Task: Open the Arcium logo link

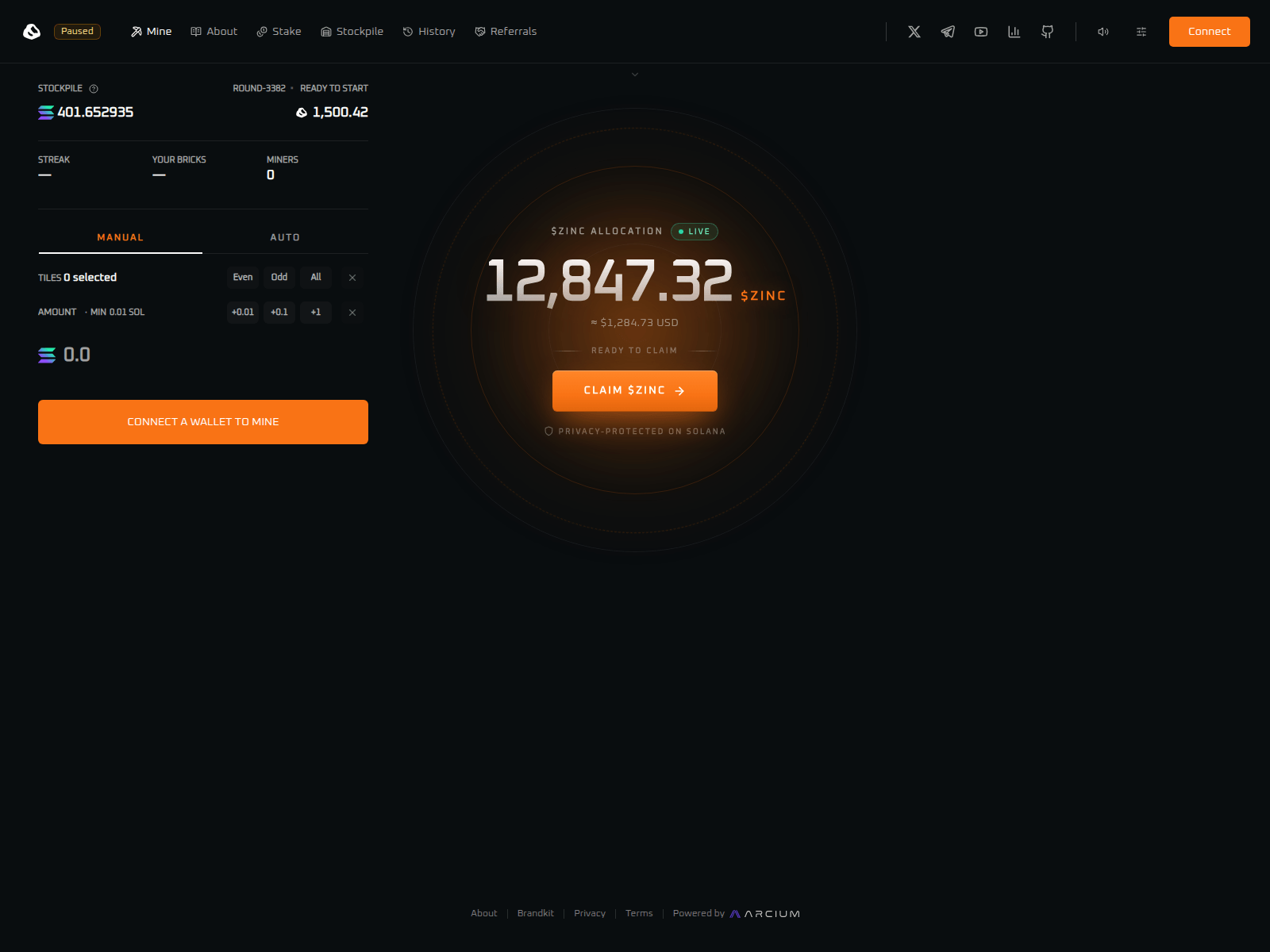Action: pyautogui.click(x=765, y=914)
